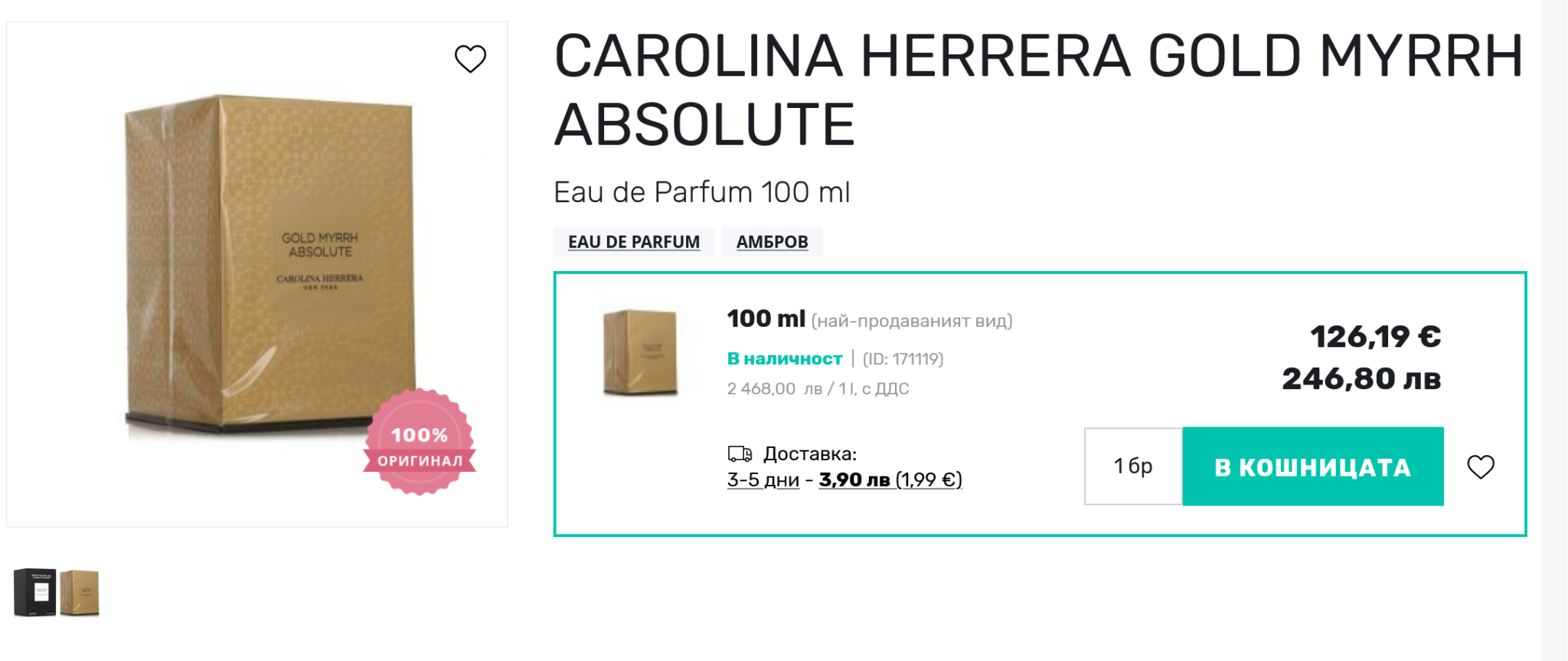Add the perfume with В КОШНИЦАТА

(1312, 466)
